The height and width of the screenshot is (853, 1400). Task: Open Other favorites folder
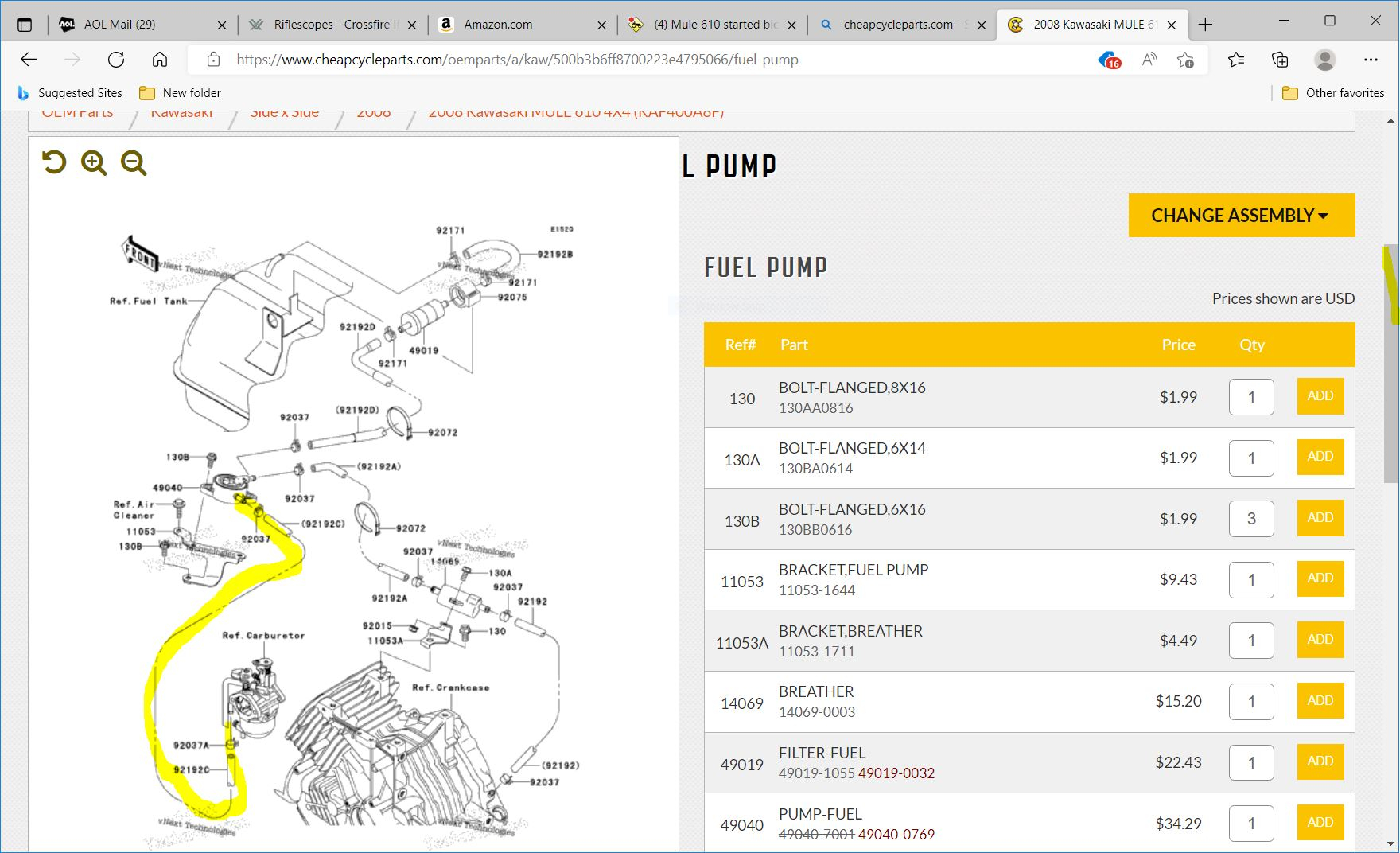(x=1333, y=93)
